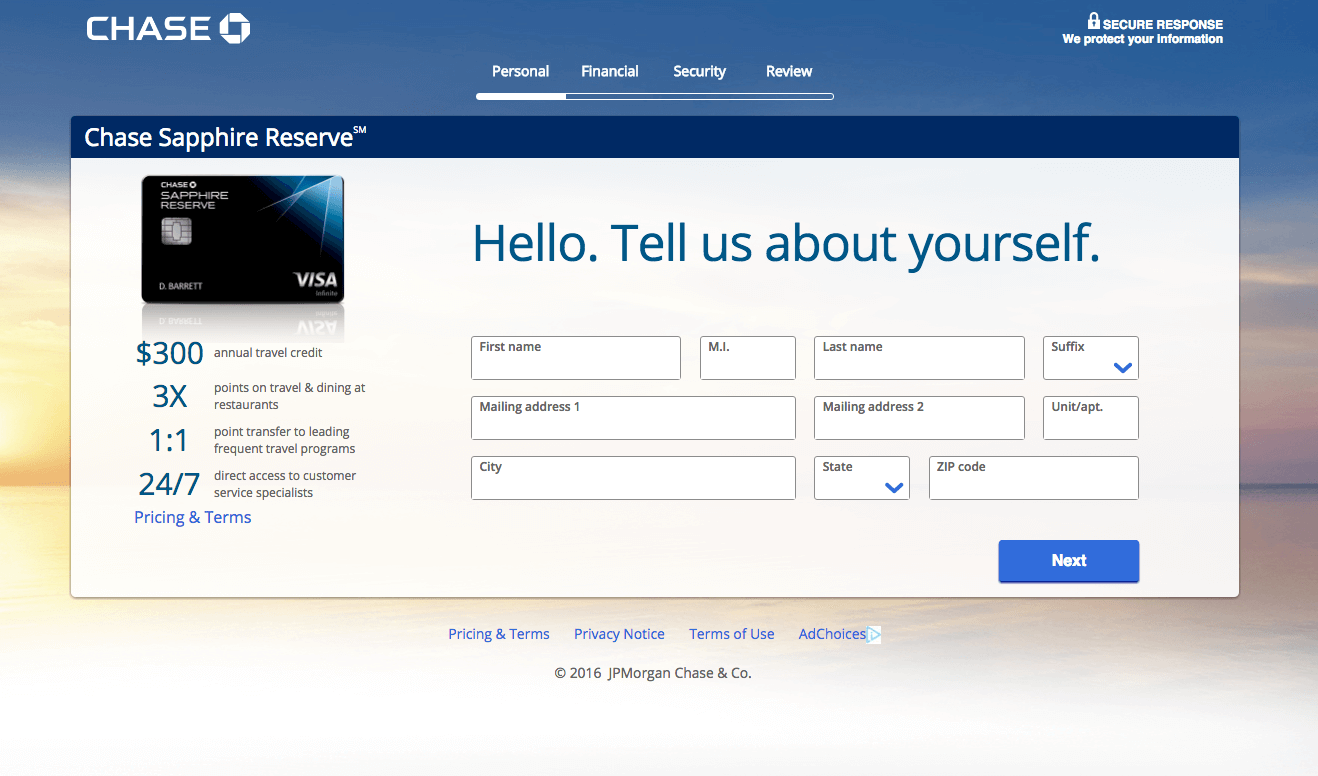The width and height of the screenshot is (1318, 776).
Task: Click the 1:1 point transfer text
Action: pos(252,440)
